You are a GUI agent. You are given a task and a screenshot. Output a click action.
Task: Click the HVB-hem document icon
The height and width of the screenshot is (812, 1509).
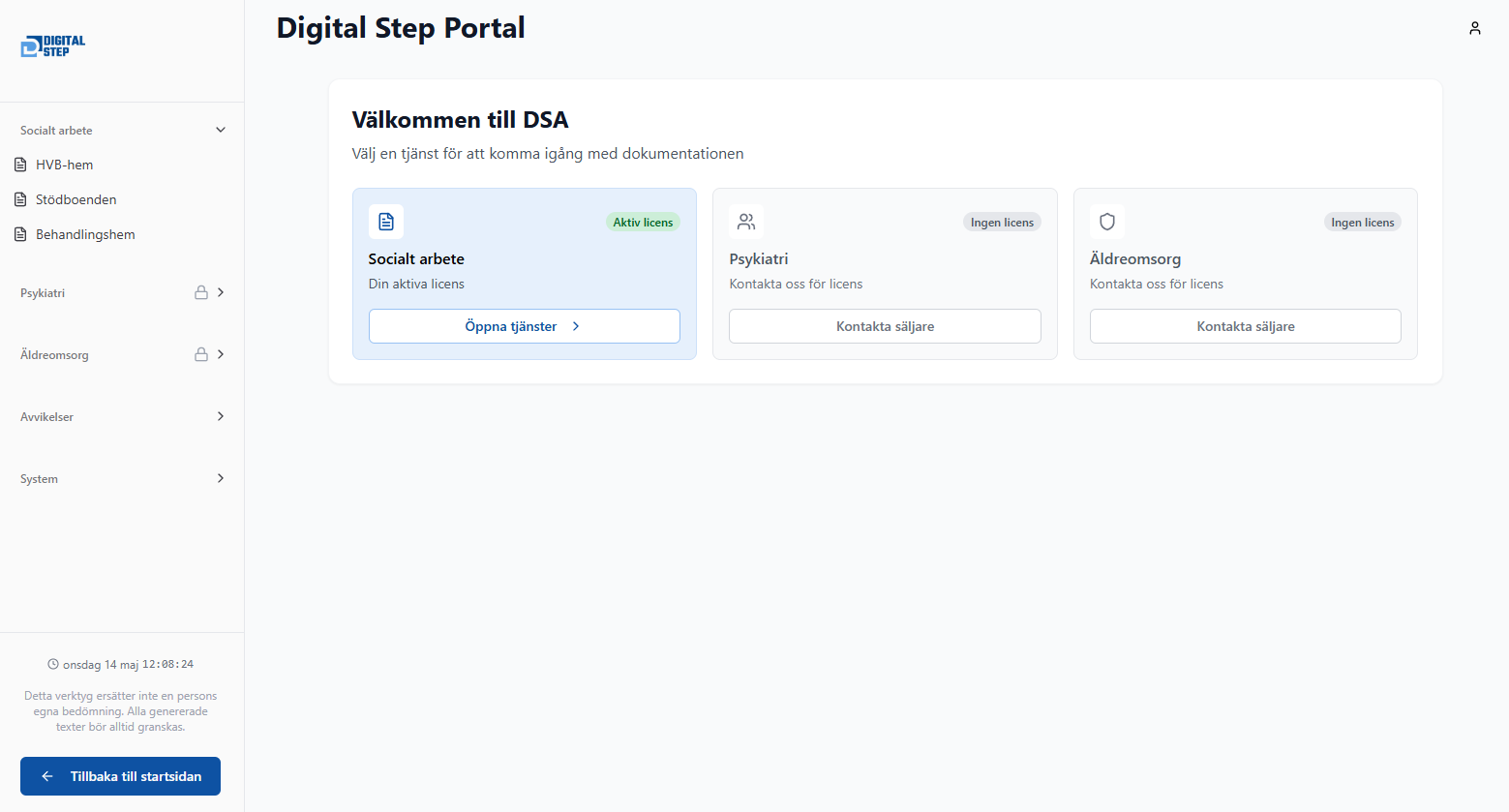pos(20,165)
